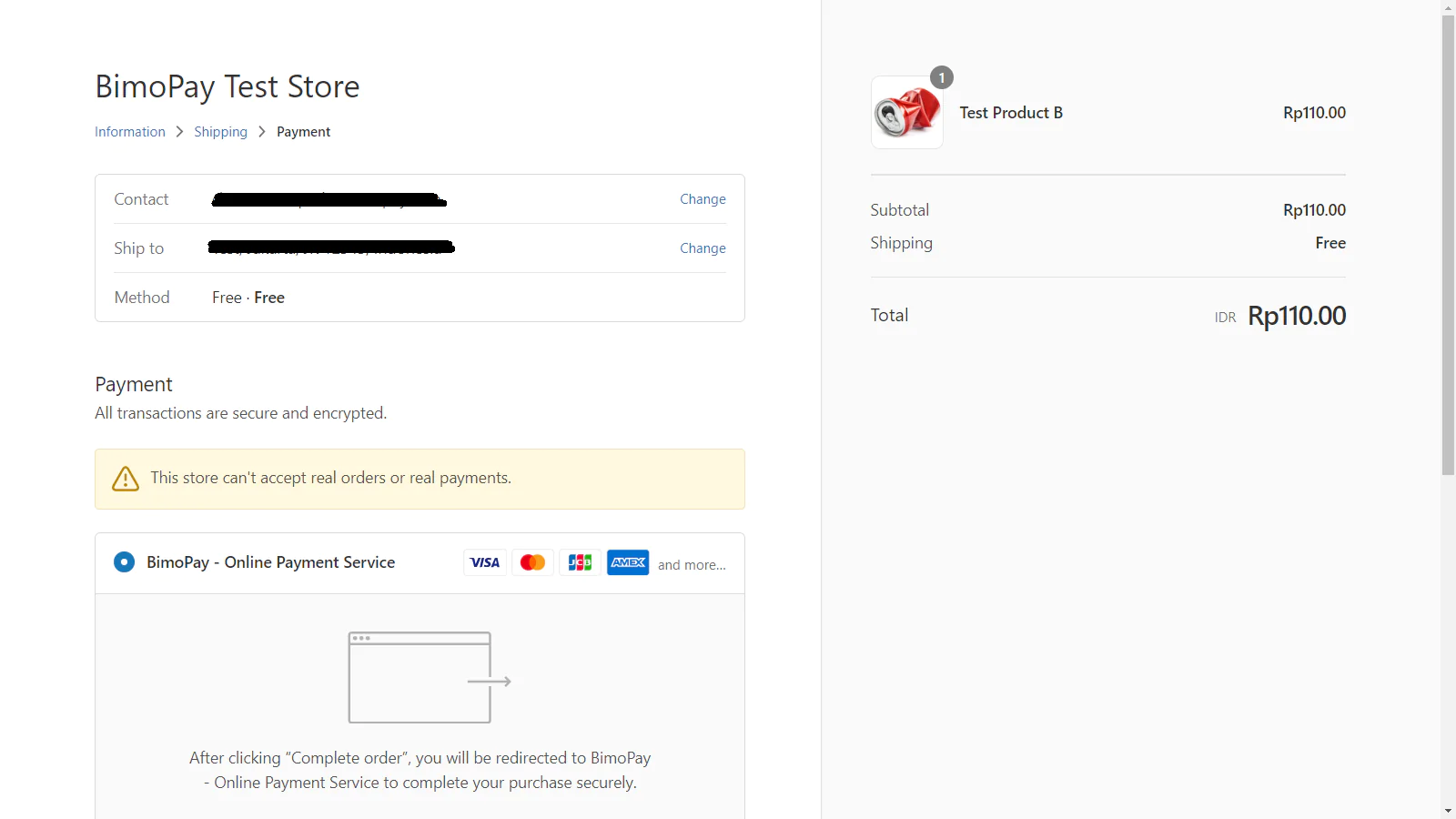This screenshot has width=1456, height=819.
Task: Click the page vertical scrollbar thumb
Action: pos(1448,246)
